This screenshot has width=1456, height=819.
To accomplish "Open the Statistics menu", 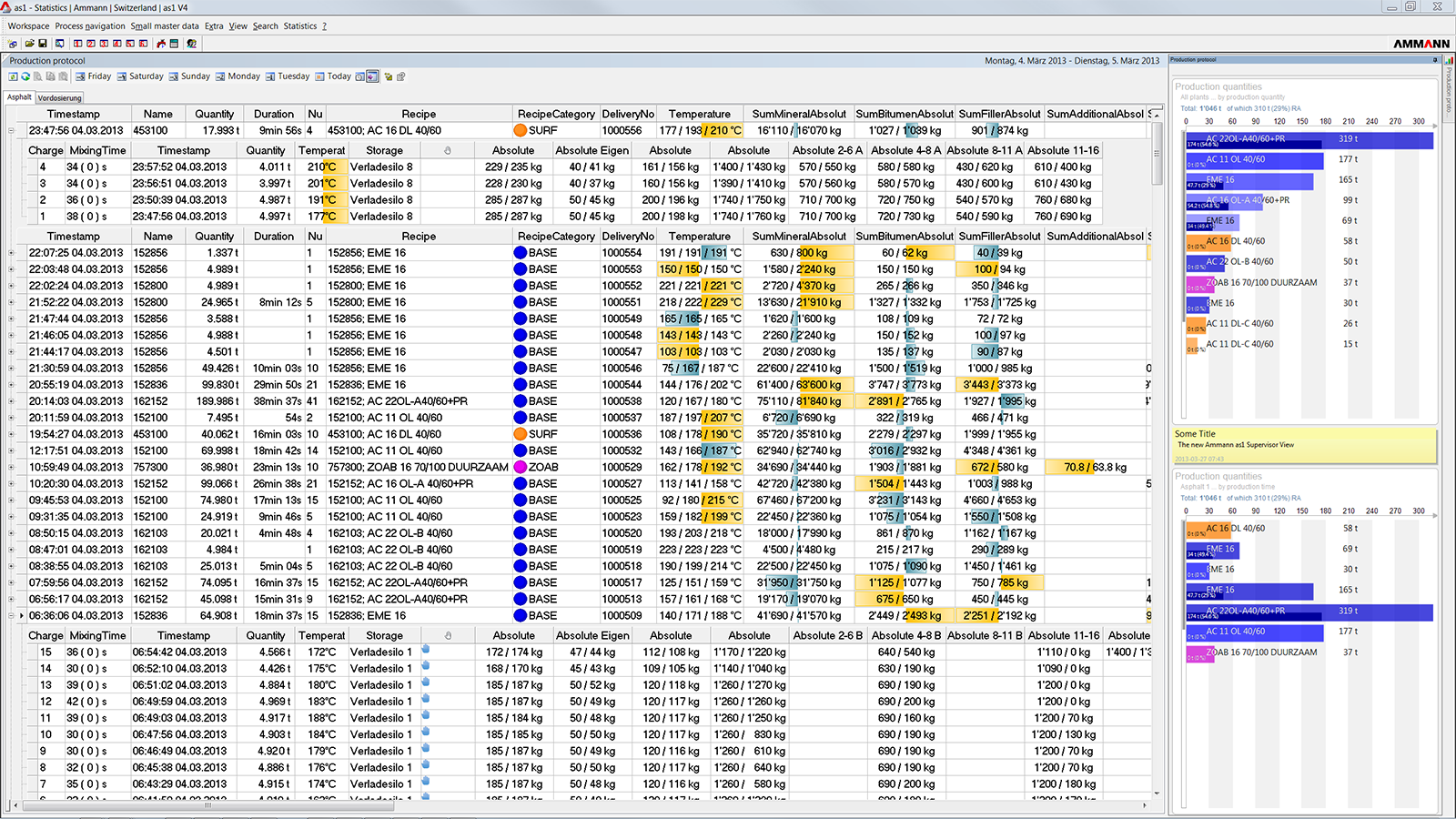I will 299,26.
